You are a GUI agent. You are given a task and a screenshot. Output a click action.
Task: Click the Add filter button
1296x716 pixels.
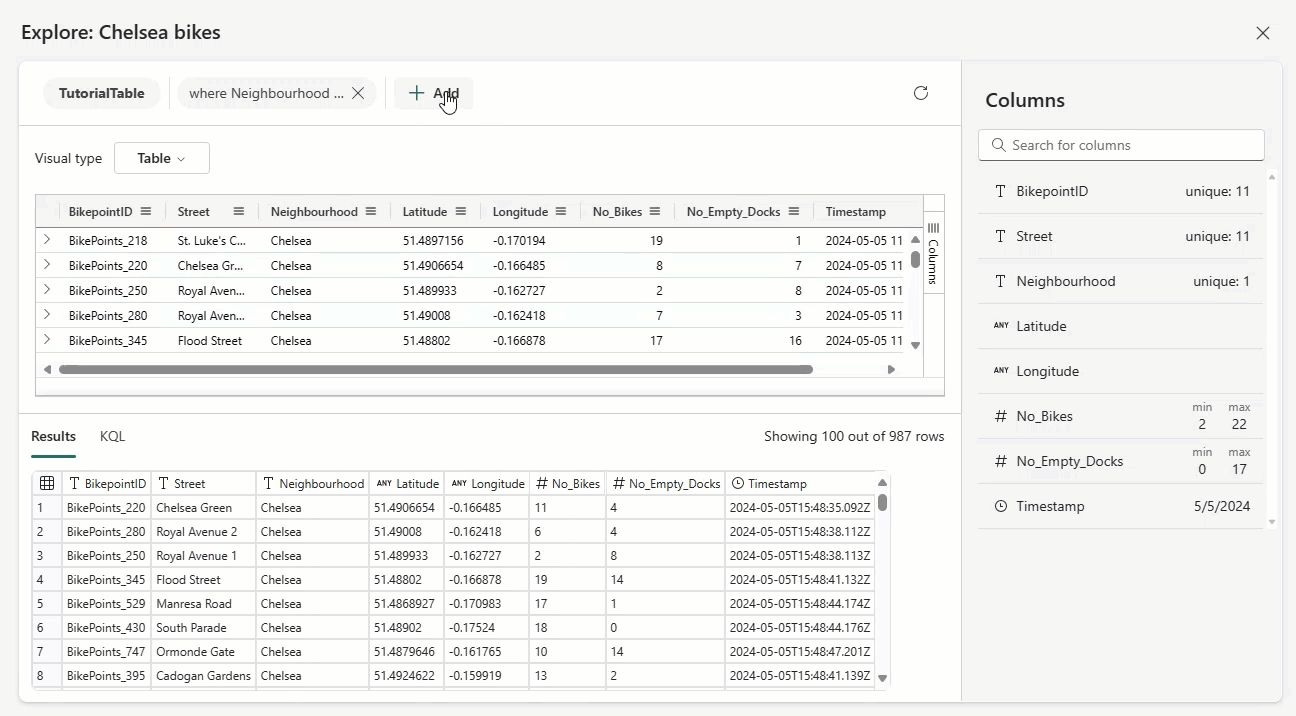[433, 93]
